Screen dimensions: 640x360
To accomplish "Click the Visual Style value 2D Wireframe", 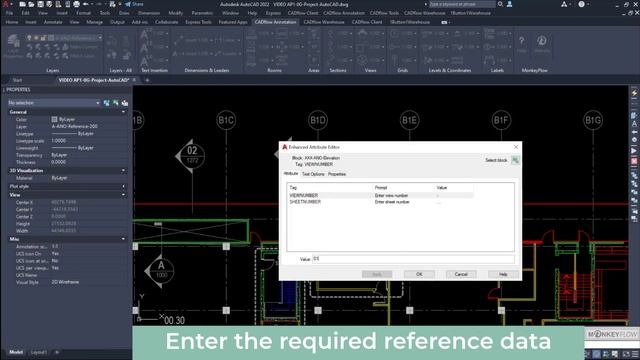I will [65, 282].
